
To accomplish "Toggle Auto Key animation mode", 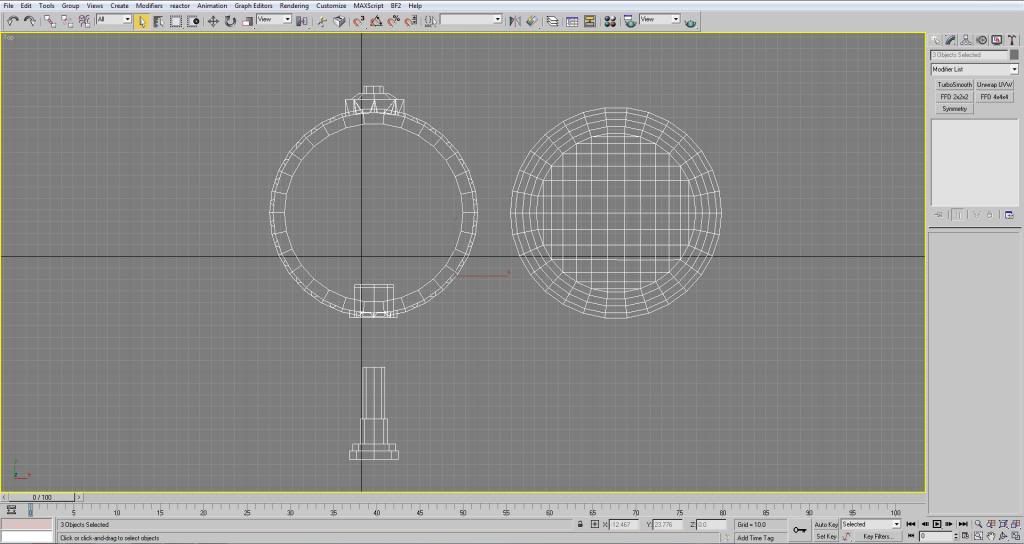I will pyautogui.click(x=826, y=524).
